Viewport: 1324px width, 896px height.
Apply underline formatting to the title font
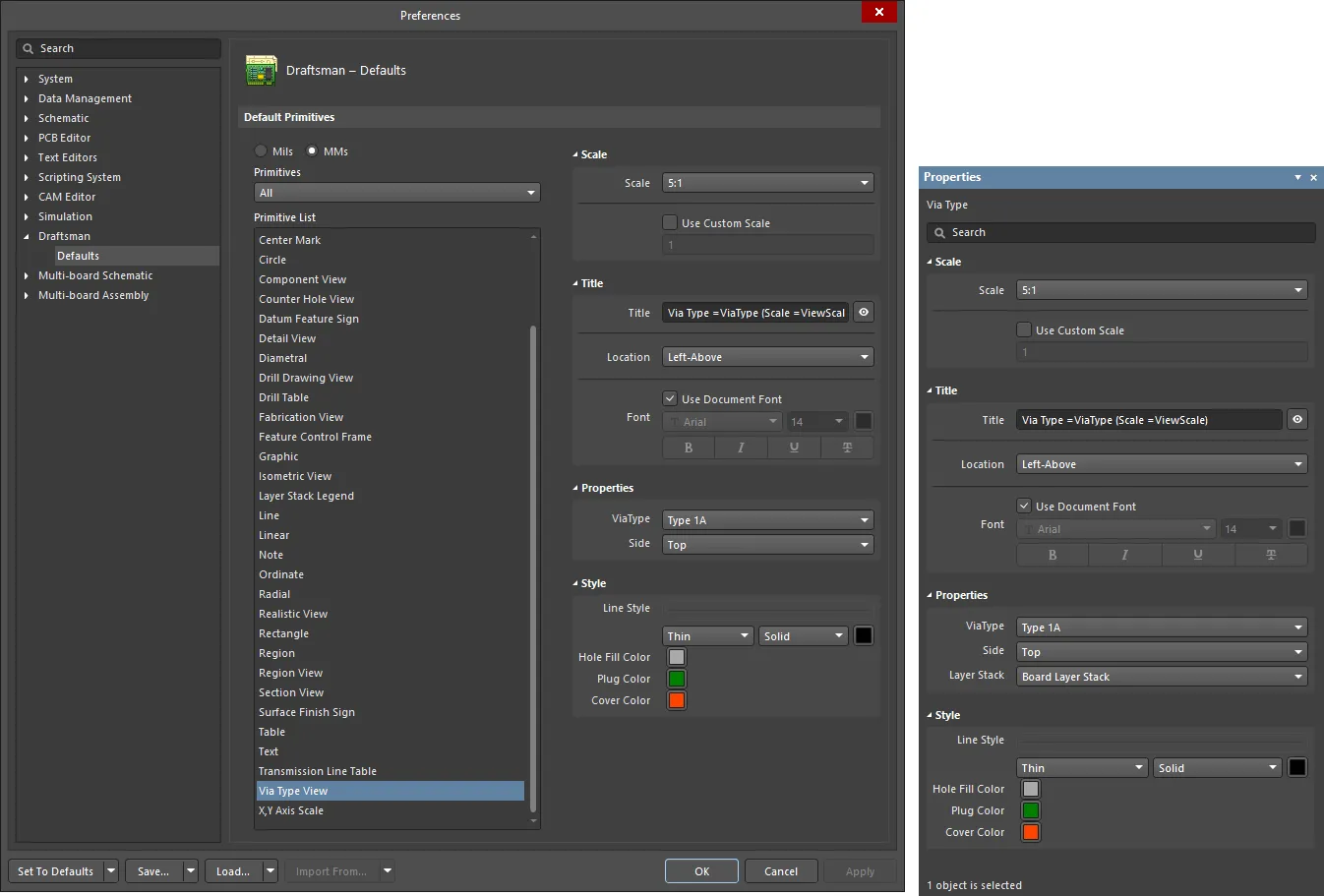click(793, 448)
